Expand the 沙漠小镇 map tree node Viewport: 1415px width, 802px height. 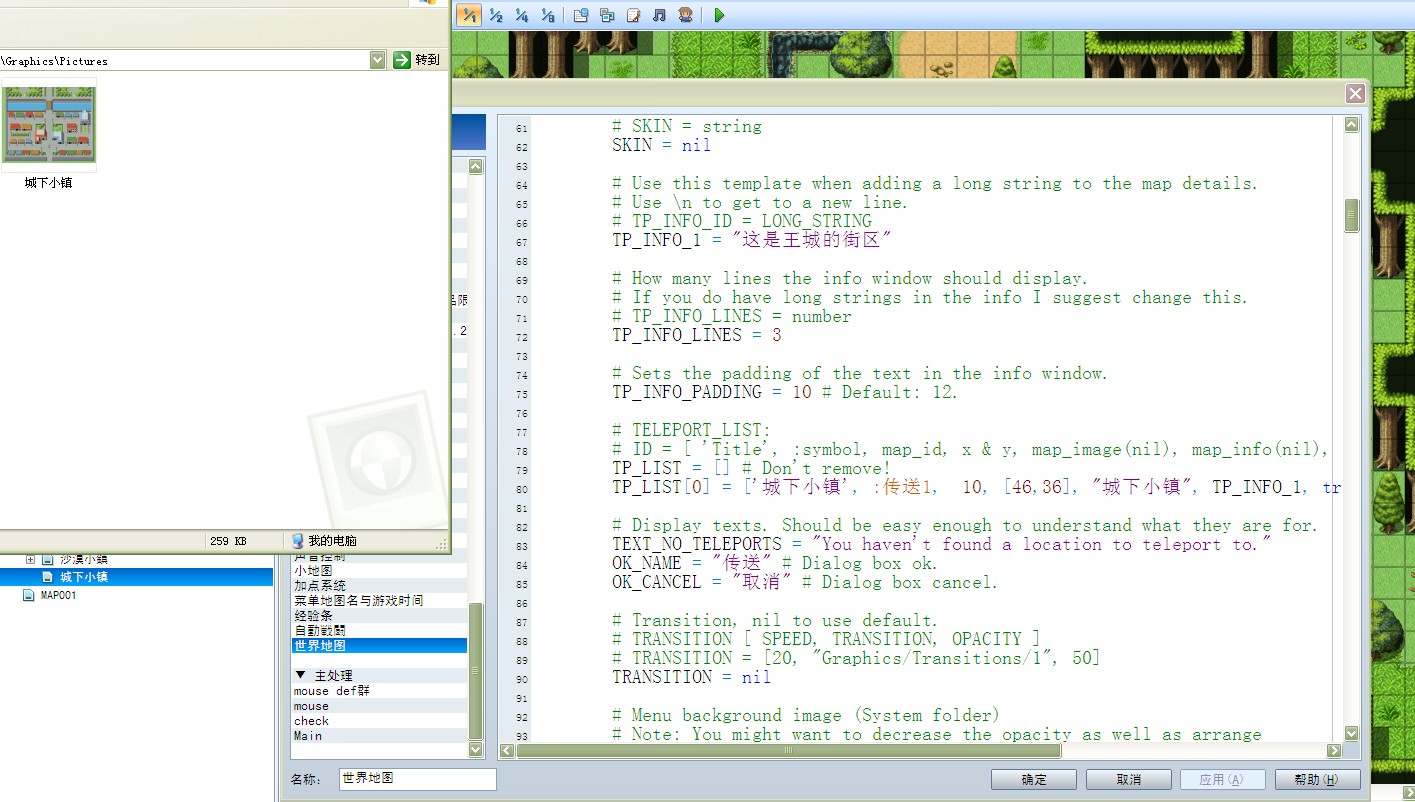click(x=30, y=559)
